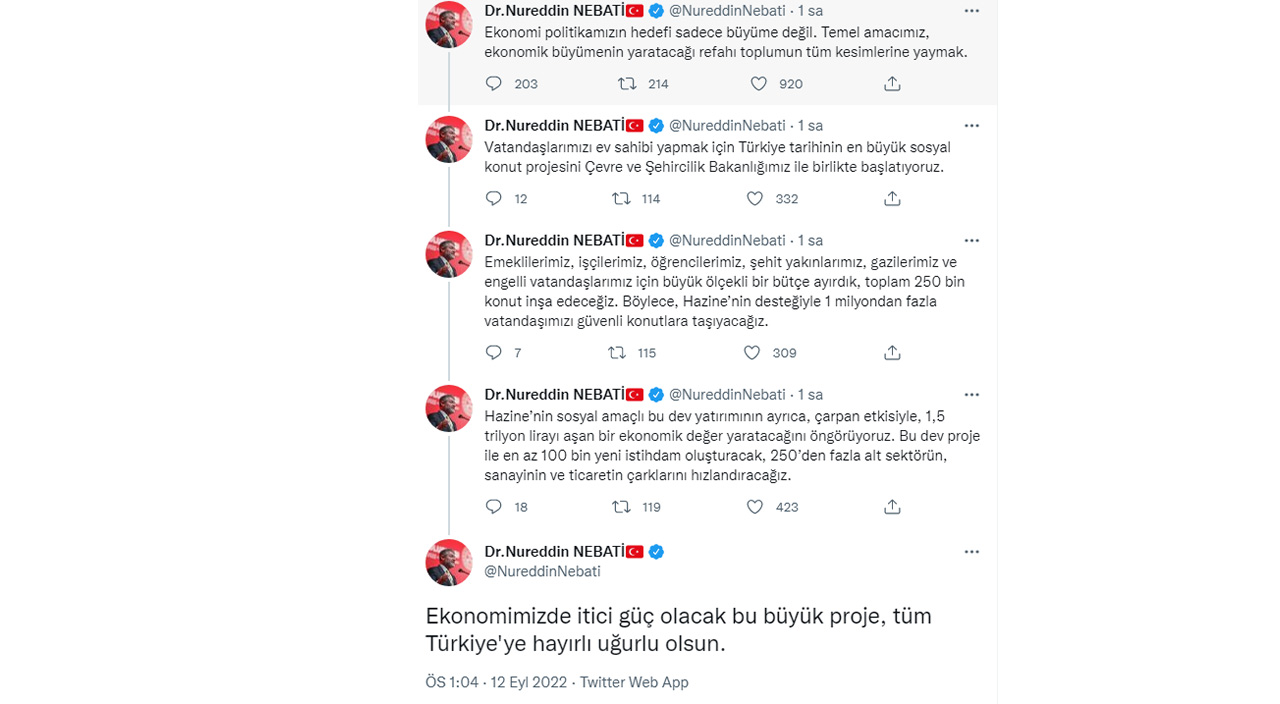This screenshot has height=704, width=1280.
Task: Open the @NureddinNebati profile handle link
Action: [x=541, y=571]
